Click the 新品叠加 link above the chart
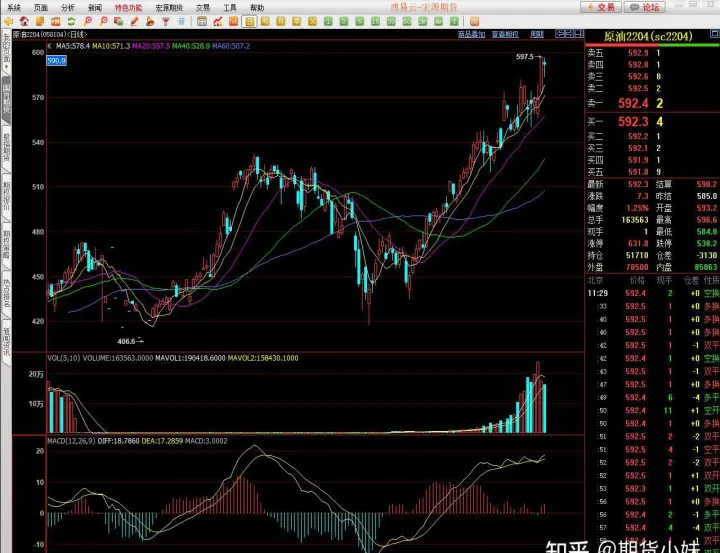The width and height of the screenshot is (720, 553). pos(471,34)
